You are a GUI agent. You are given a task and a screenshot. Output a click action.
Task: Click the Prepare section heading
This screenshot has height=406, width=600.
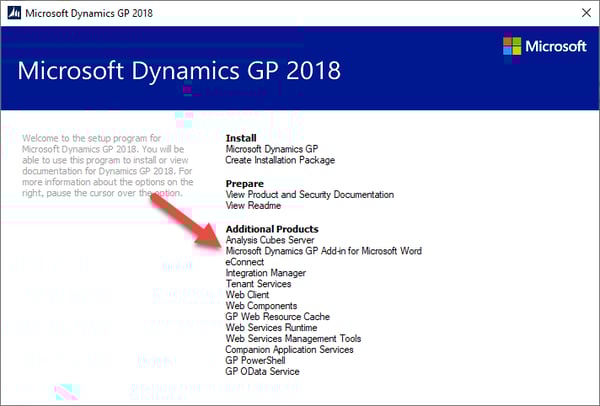[245, 184]
